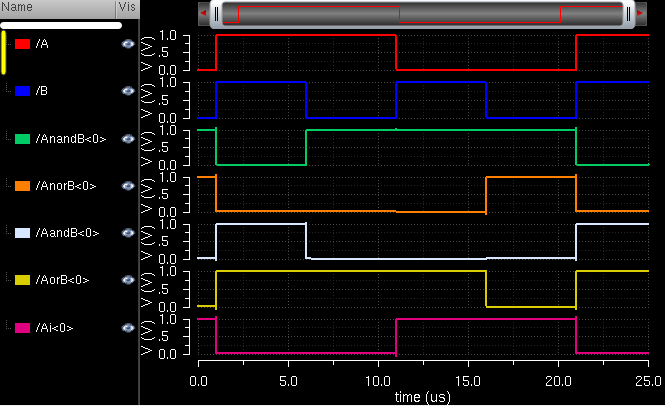Image resolution: width=665 pixels, height=406 pixels.
Task: Toggle visibility eye for /AandB<0>
Action: [128, 233]
